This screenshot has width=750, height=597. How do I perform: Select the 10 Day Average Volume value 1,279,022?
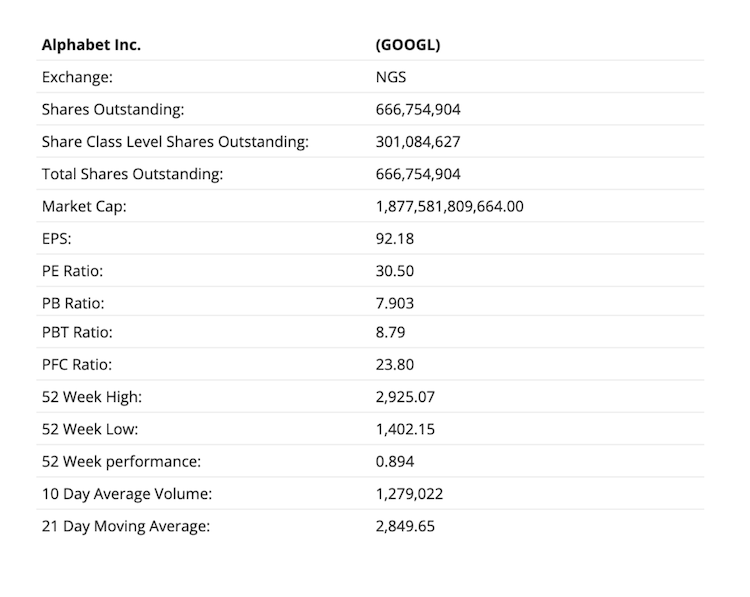coord(409,494)
